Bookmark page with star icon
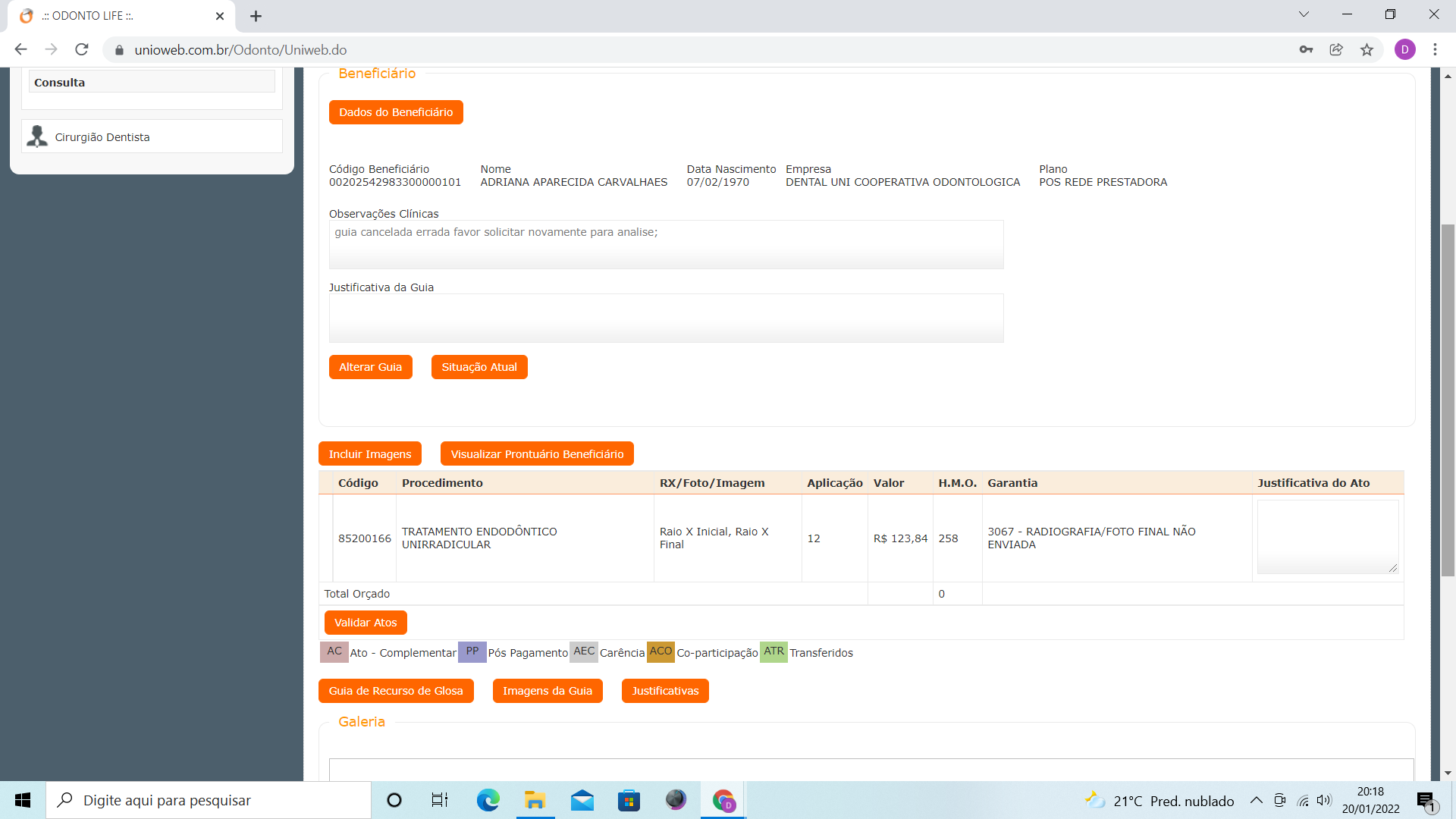This screenshot has height=819, width=1456. [x=1367, y=50]
